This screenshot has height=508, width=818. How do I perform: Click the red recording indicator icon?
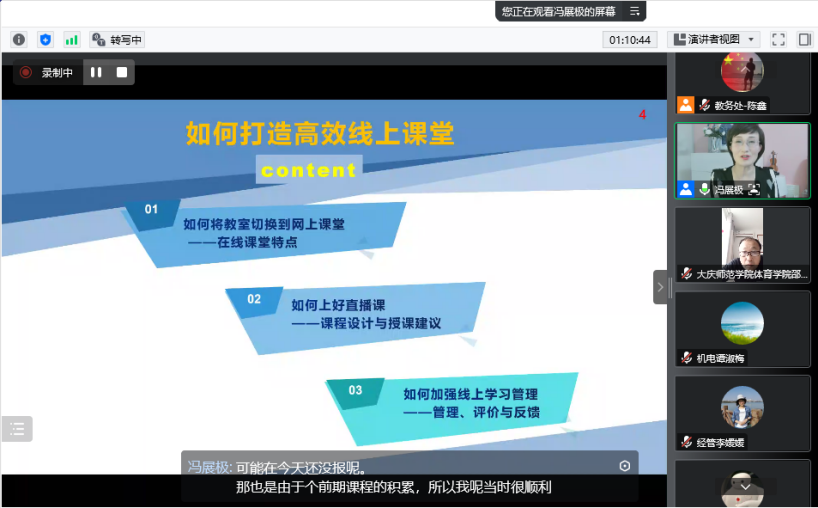(26, 72)
